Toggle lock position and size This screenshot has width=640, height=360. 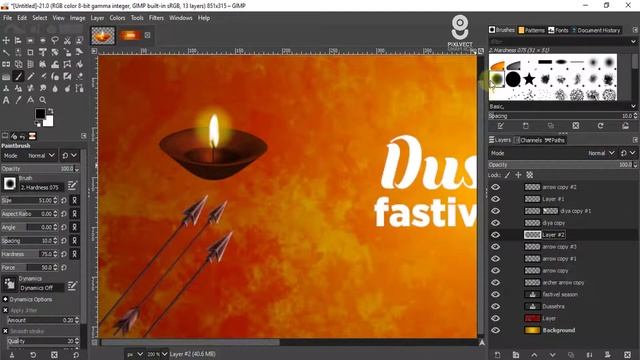[x=518, y=175]
